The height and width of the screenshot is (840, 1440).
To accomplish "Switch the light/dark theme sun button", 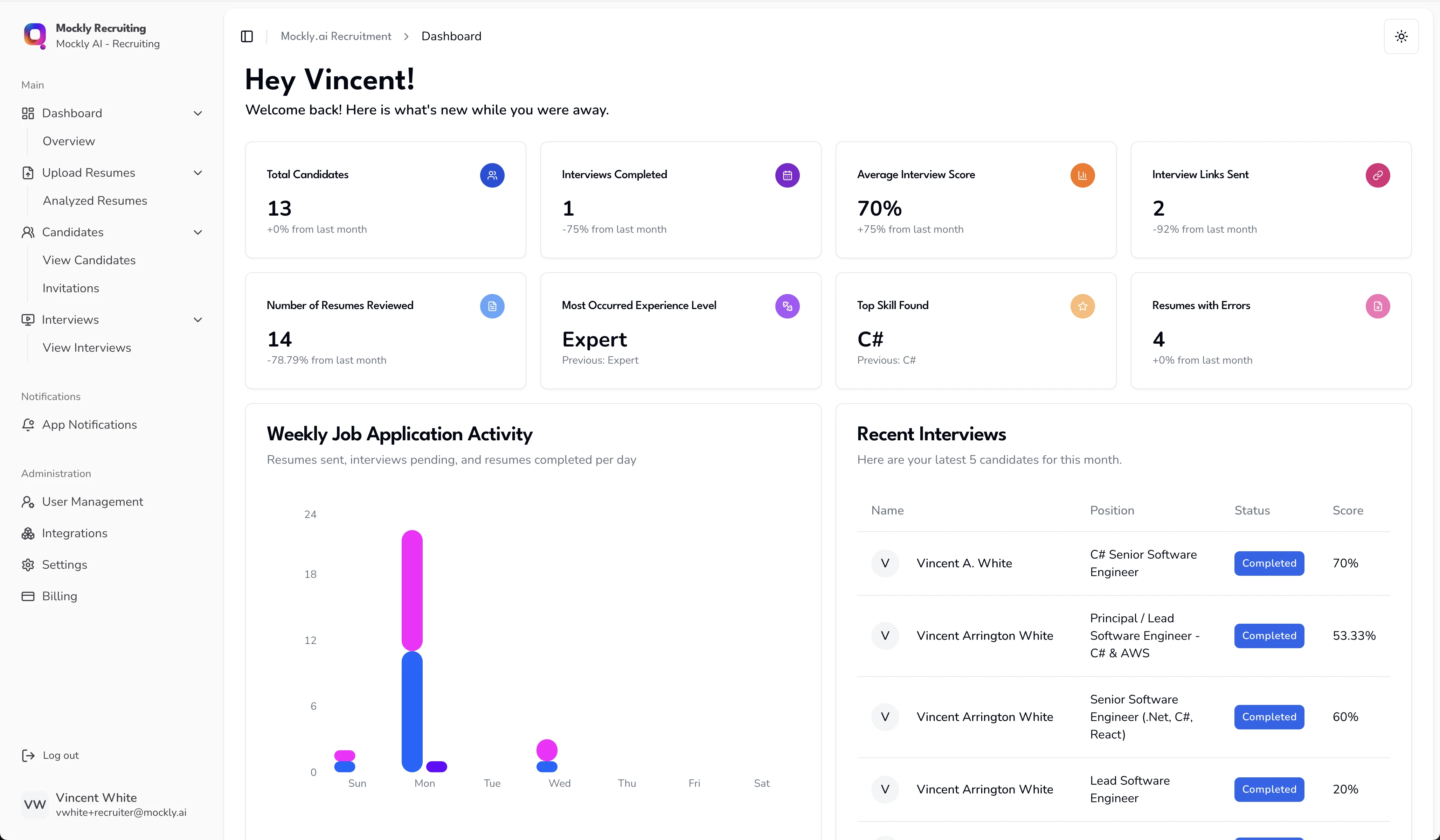I will point(1401,36).
